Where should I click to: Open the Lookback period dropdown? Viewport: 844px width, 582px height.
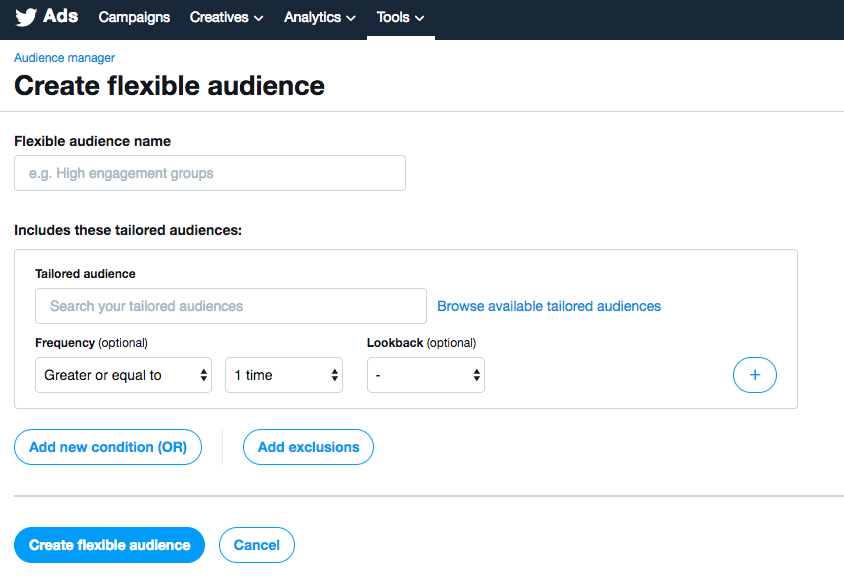coord(426,375)
